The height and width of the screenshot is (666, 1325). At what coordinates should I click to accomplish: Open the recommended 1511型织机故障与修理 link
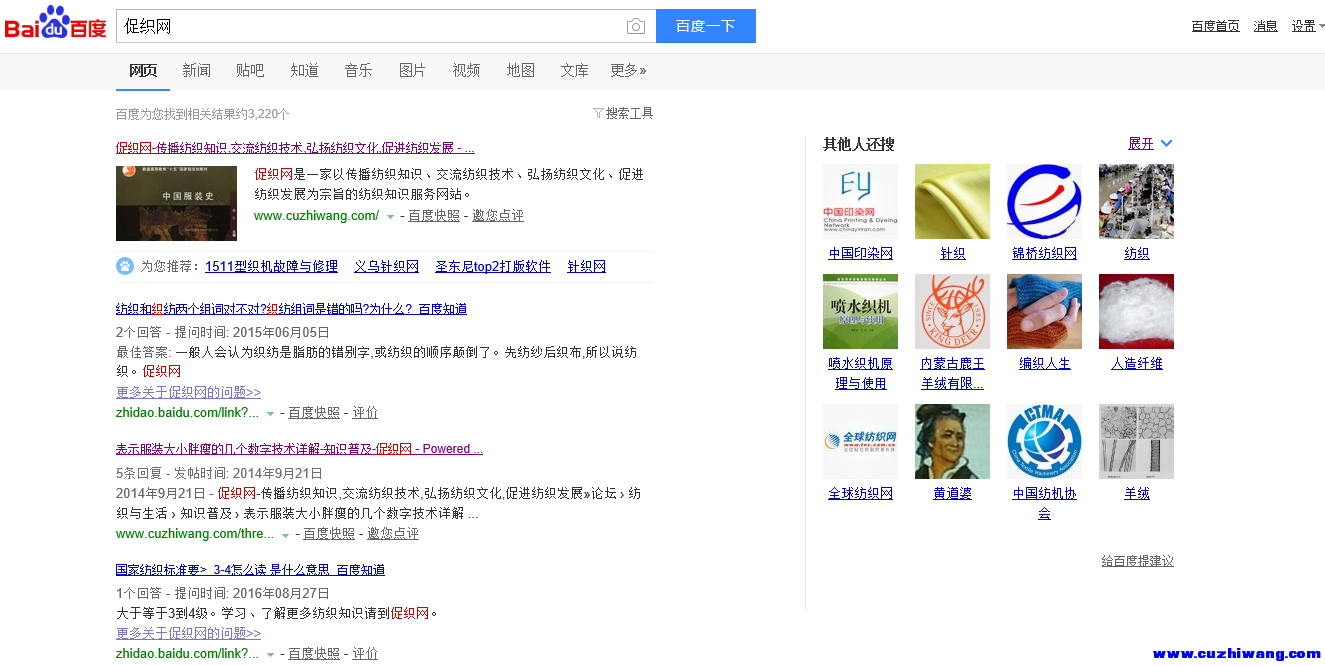pyautogui.click(x=271, y=266)
